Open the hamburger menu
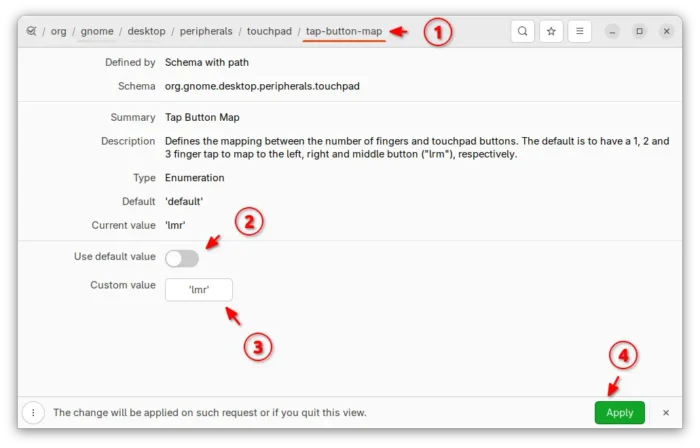This screenshot has height=448, width=700. 579,31
